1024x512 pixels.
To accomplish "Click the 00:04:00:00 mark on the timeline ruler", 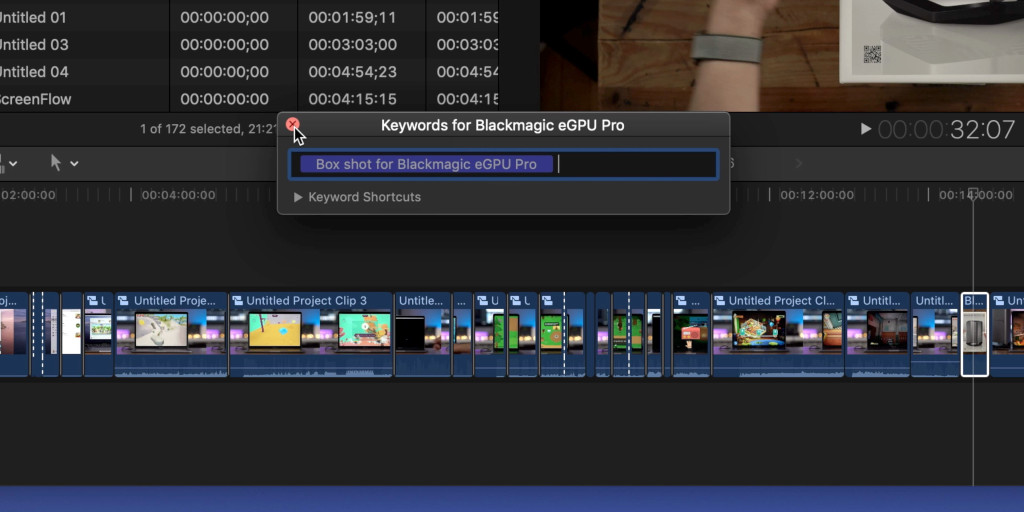I will point(178,195).
